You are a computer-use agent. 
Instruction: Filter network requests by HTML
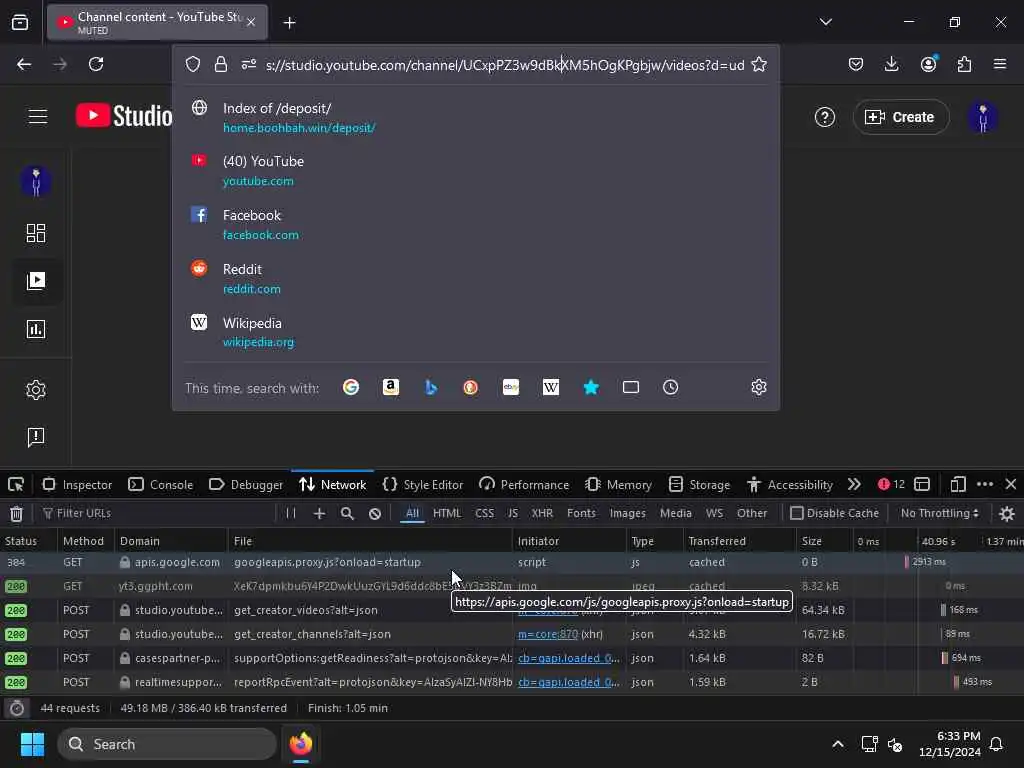[447, 513]
